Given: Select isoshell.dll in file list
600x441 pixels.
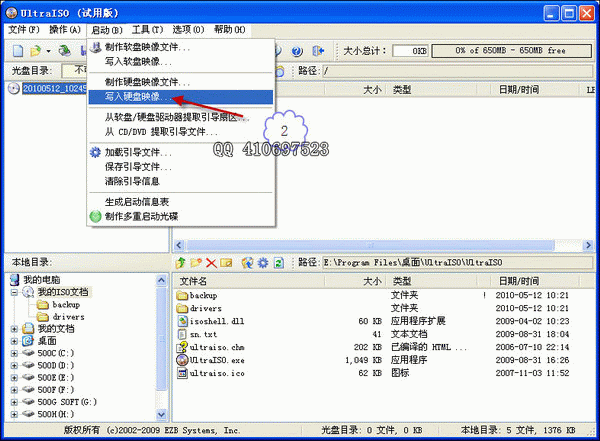Looking at the screenshot, I should (217, 322).
